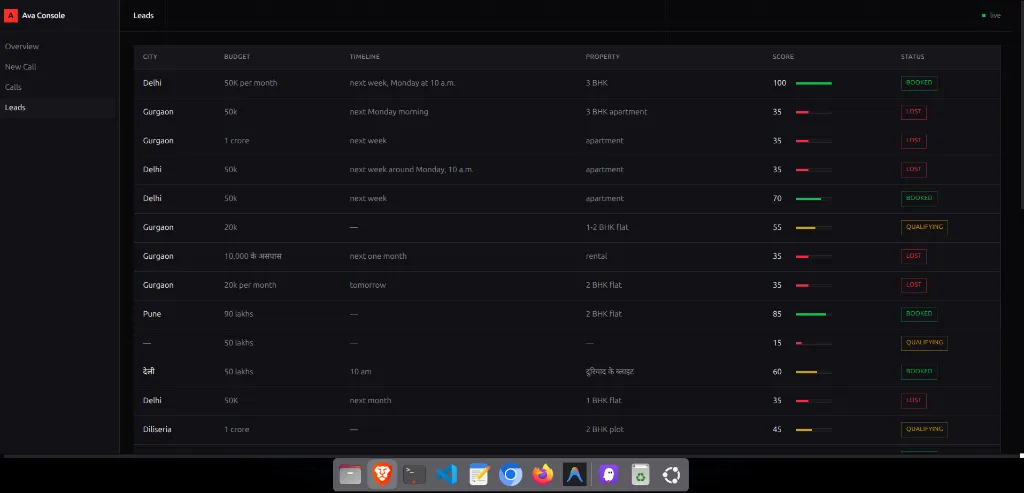Go to Overview in the sidebar

[x=22, y=46]
